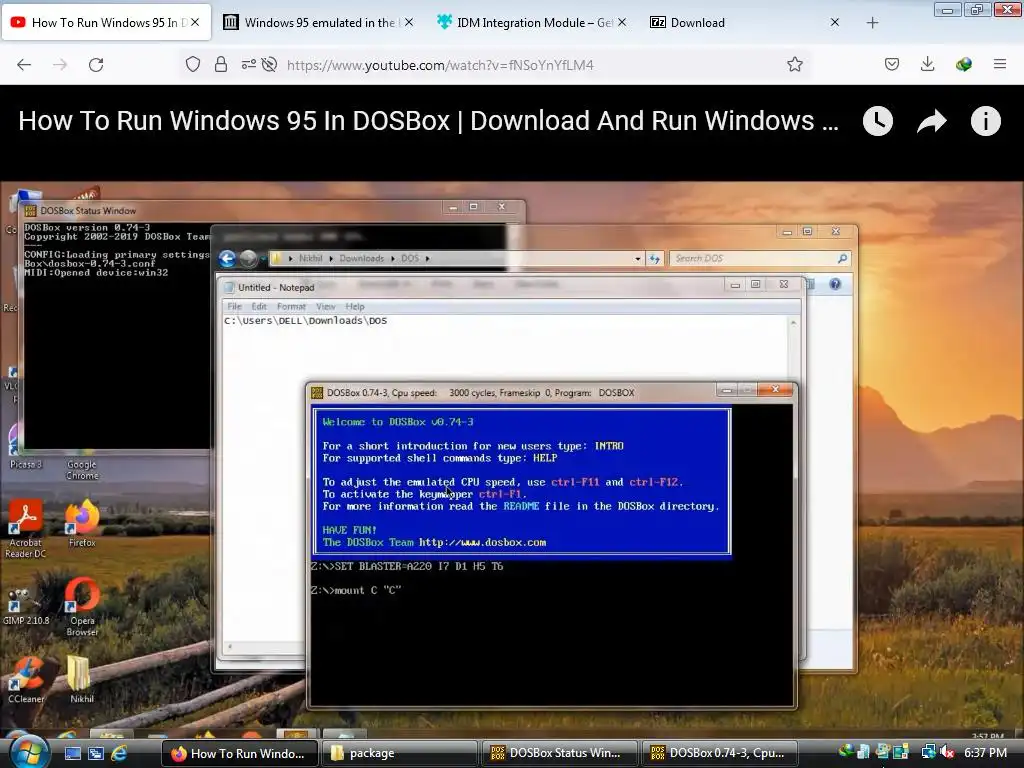Click the Help menu in video Notepad
This screenshot has height=768, width=1024.
tap(355, 306)
